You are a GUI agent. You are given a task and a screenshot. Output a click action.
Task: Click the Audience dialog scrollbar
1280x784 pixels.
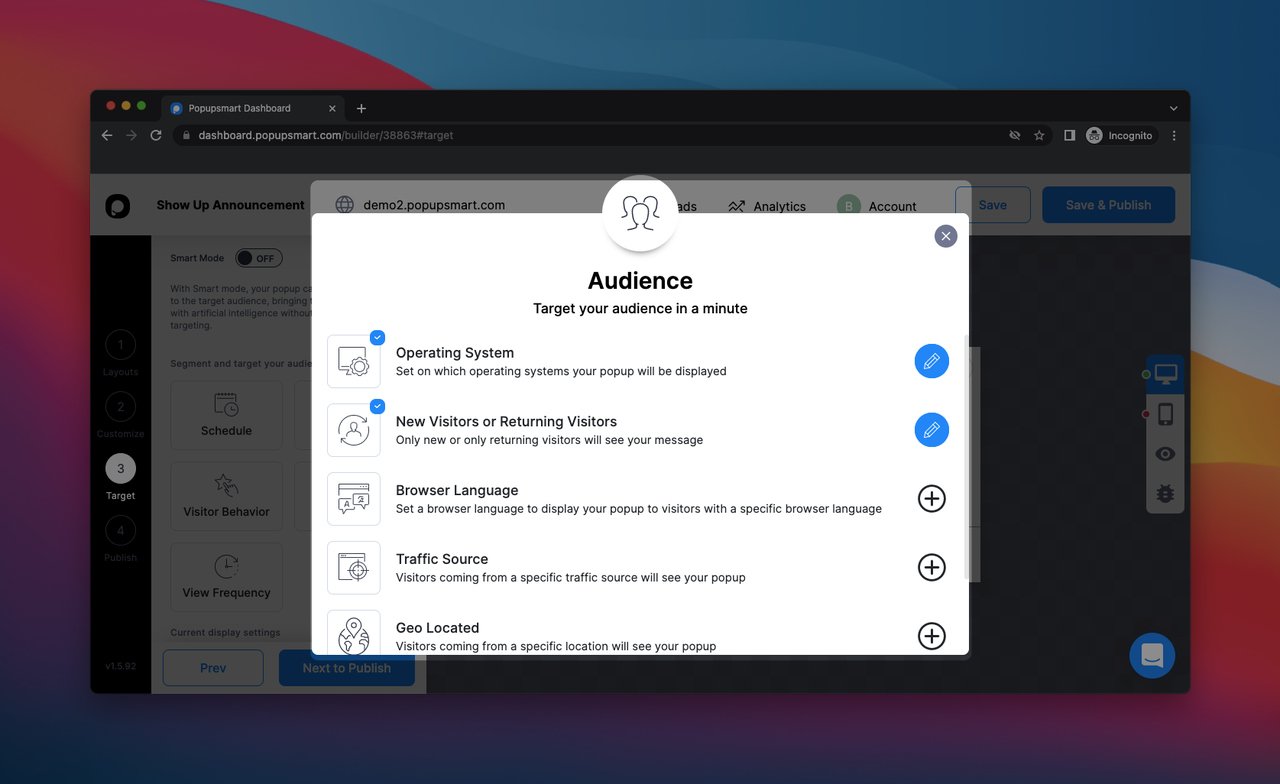pyautogui.click(x=965, y=457)
